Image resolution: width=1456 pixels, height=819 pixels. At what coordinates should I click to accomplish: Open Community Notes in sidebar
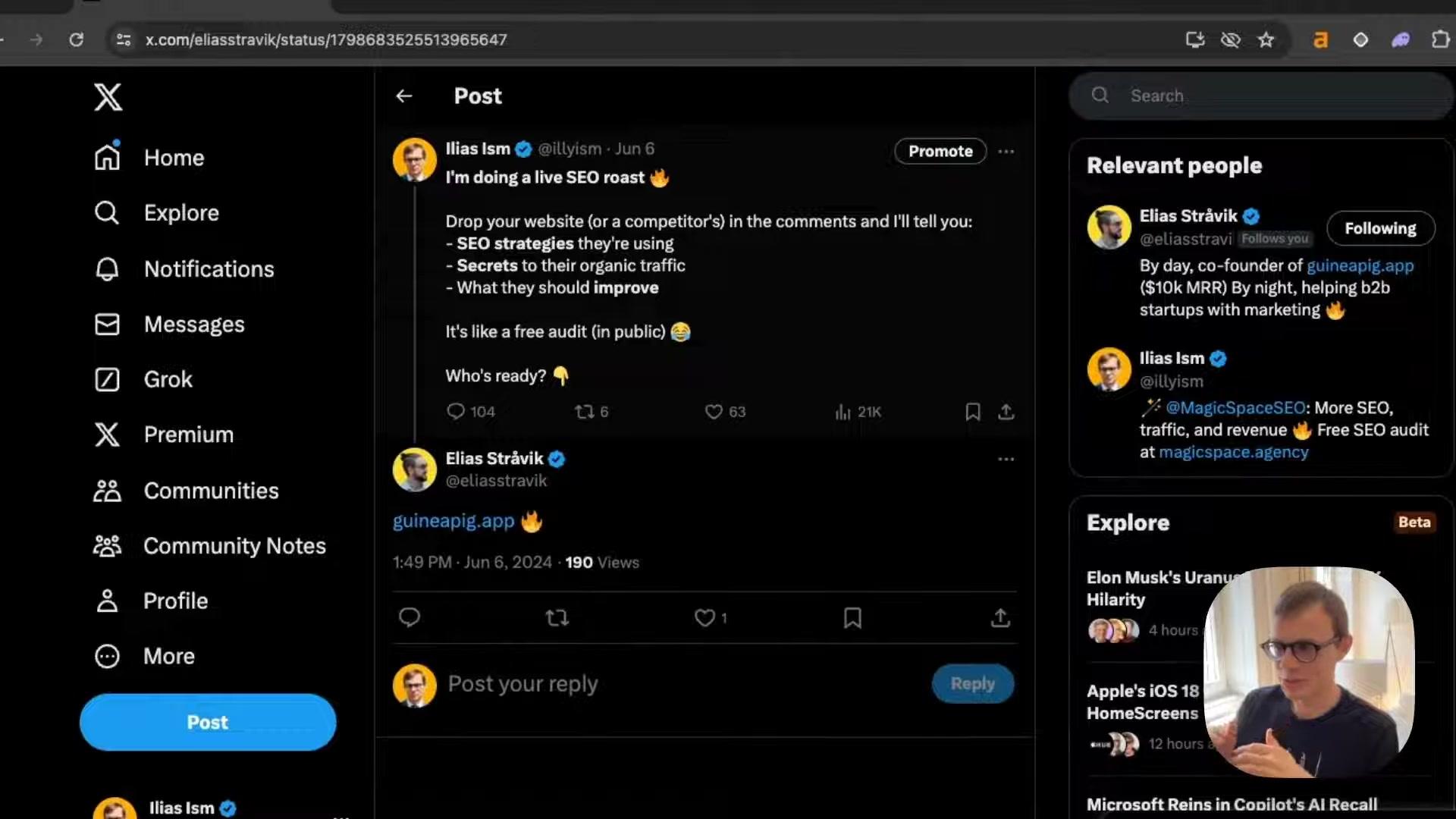(209, 546)
